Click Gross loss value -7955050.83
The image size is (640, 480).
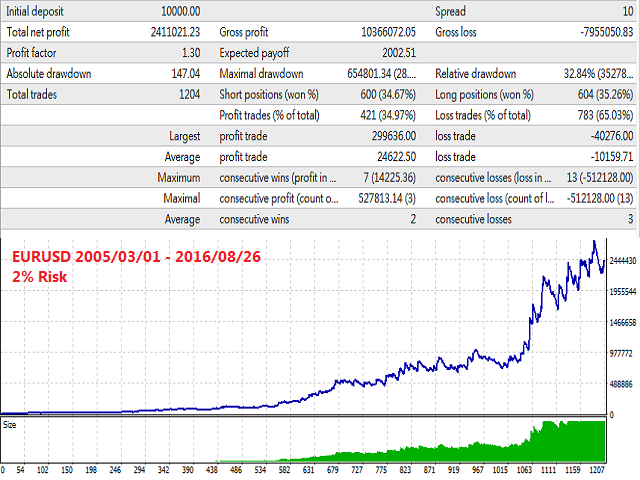pos(607,32)
